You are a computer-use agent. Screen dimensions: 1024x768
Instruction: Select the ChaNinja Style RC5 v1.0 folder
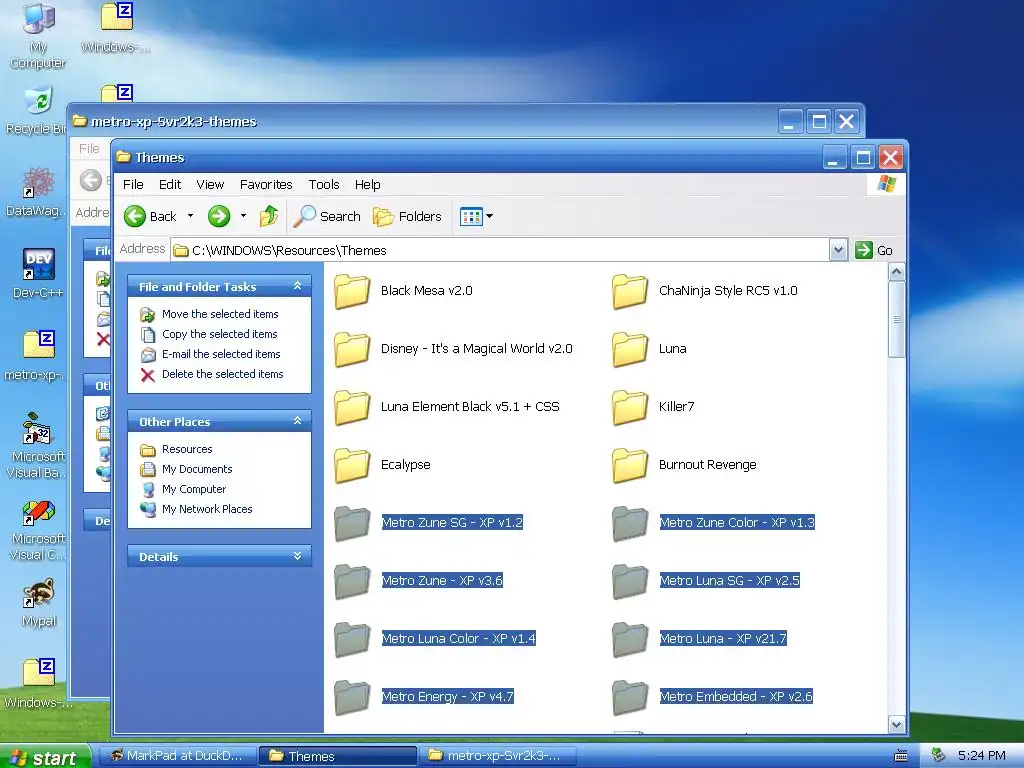(x=705, y=291)
